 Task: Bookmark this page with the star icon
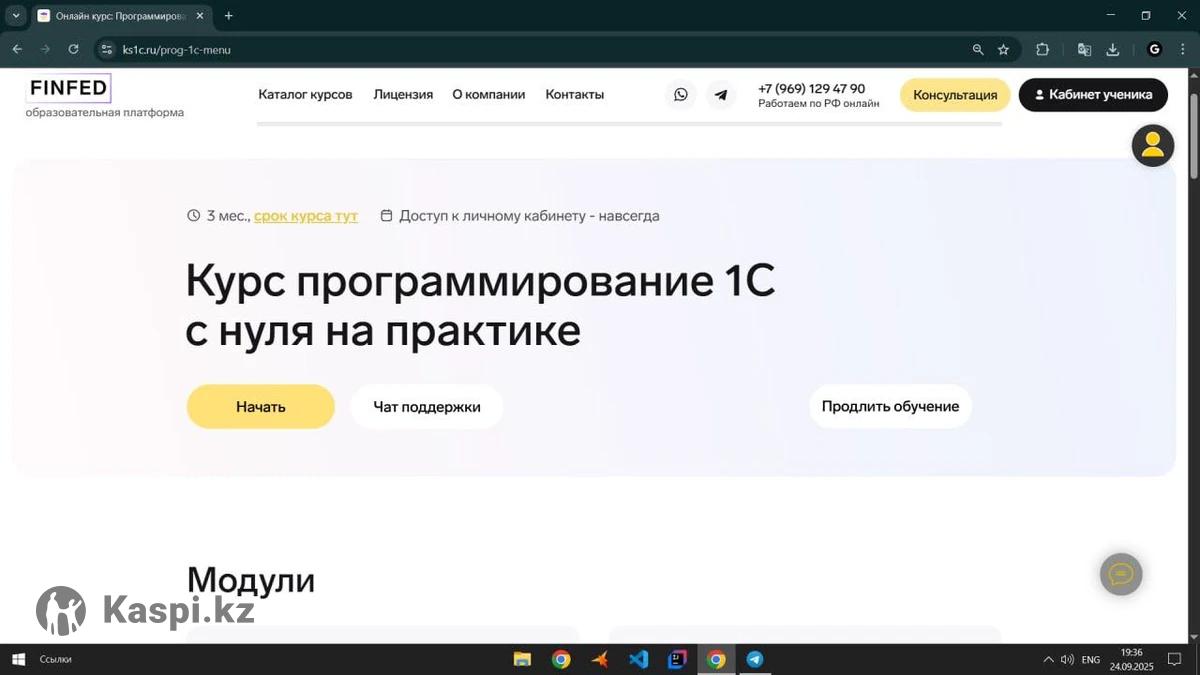[x=1004, y=49]
